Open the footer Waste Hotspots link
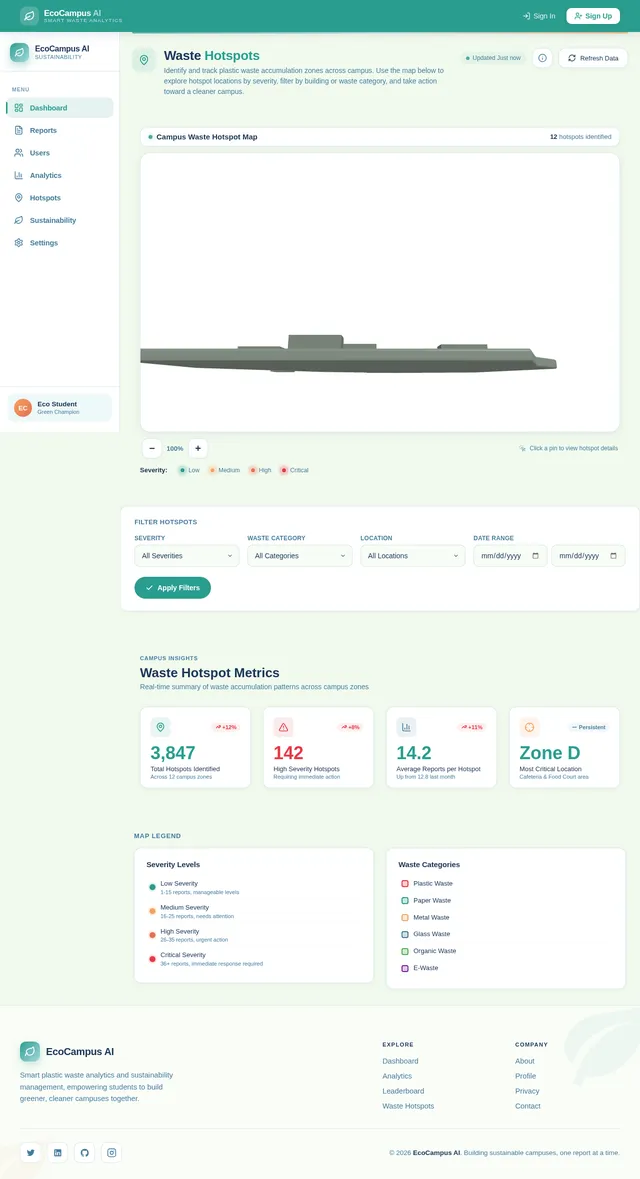Image resolution: width=640 pixels, height=1179 pixels. (x=408, y=1106)
